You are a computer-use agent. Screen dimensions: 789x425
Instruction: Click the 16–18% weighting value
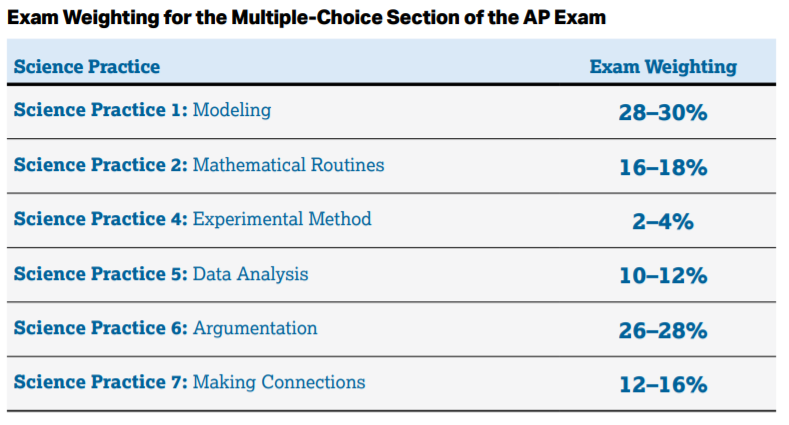tap(663, 167)
